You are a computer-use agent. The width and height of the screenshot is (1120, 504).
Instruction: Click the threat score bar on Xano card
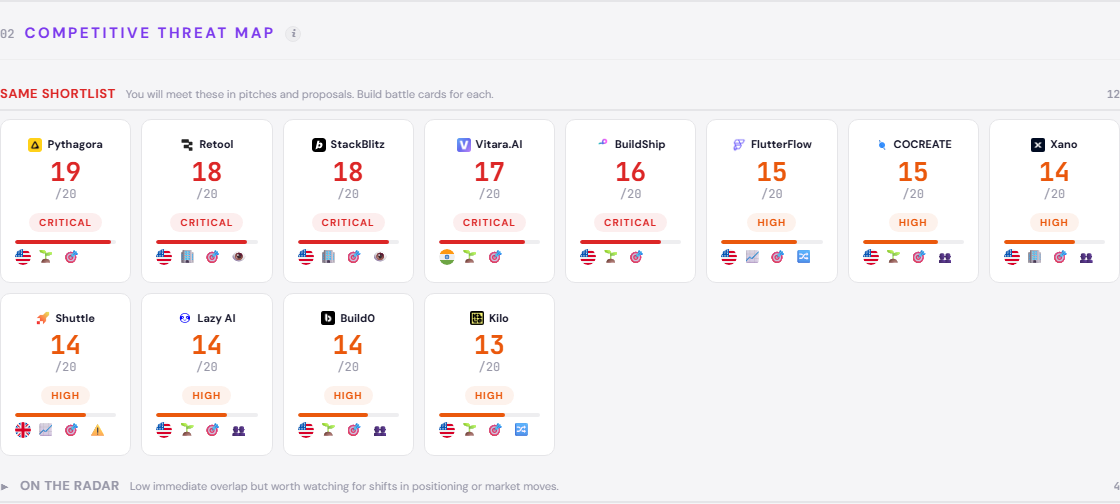[x=1054, y=242]
